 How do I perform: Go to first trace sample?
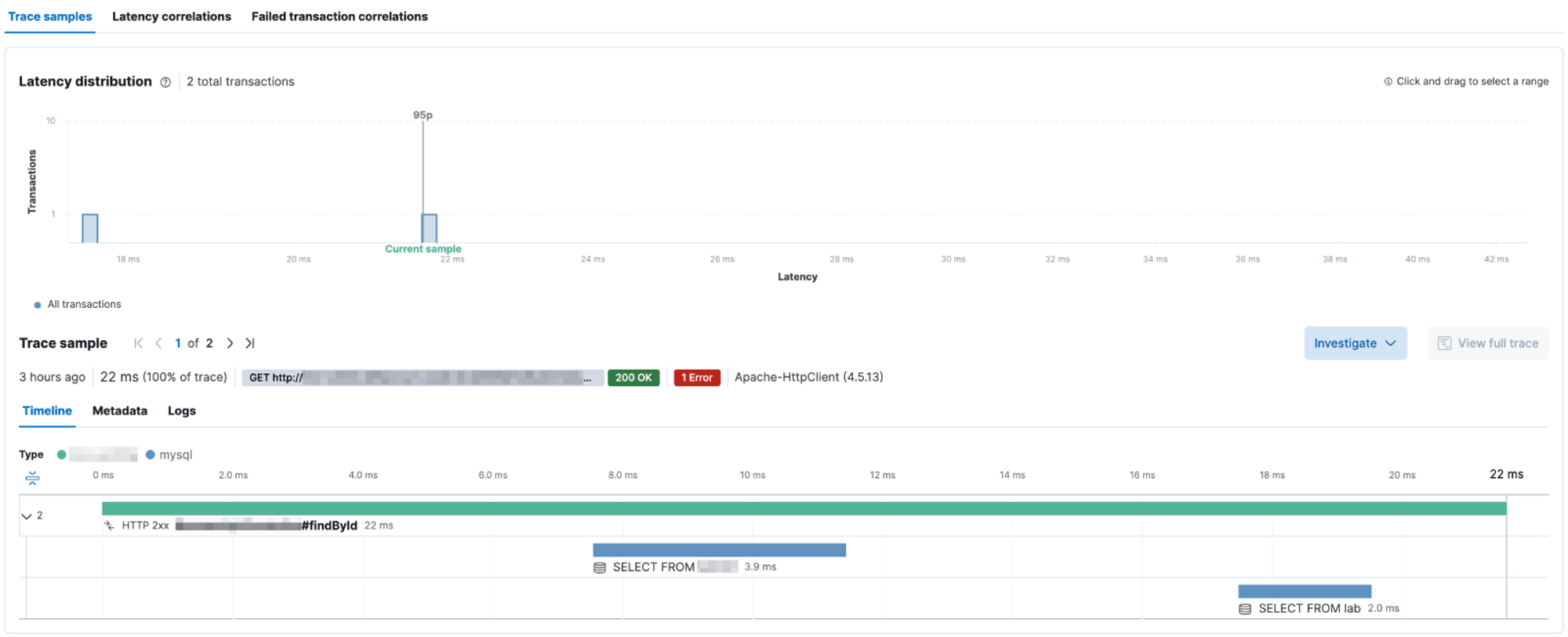pos(139,343)
